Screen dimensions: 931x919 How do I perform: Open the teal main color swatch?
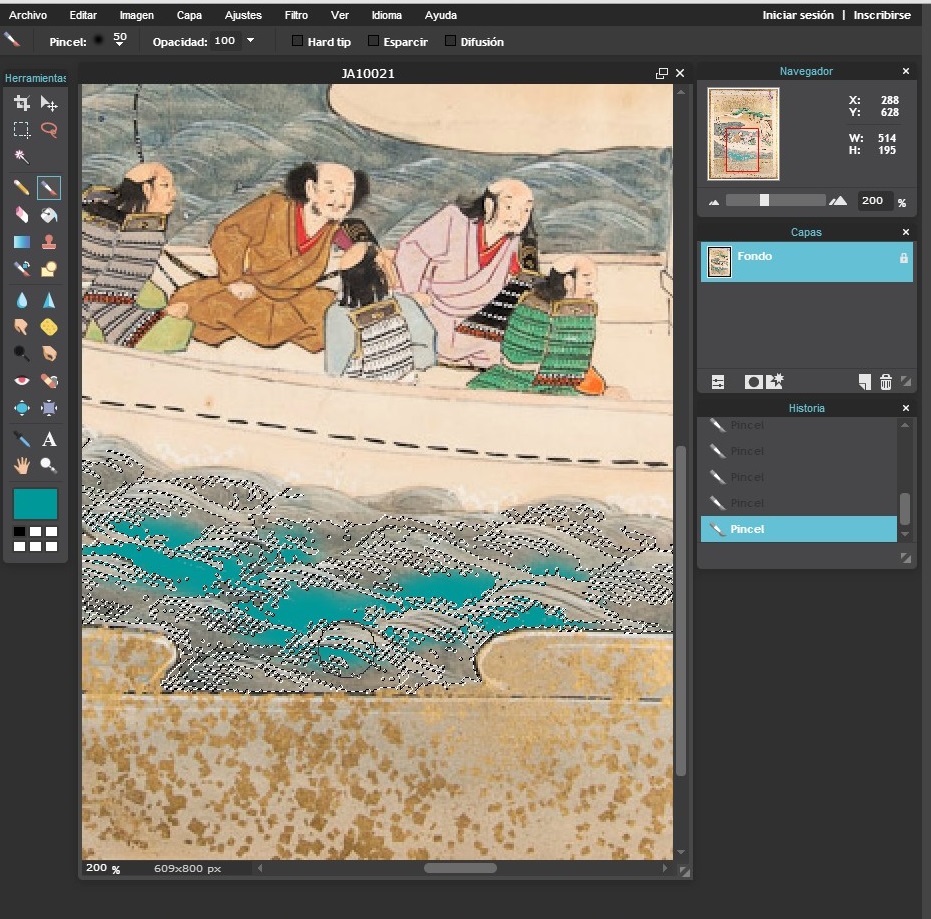point(35,503)
